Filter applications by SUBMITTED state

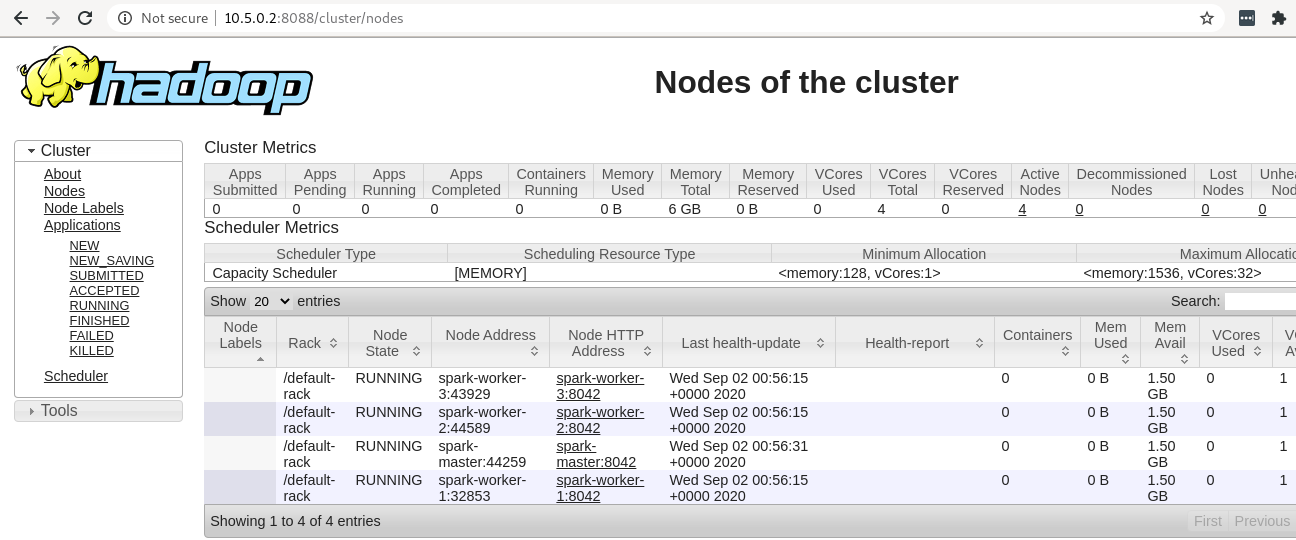(x=106, y=276)
